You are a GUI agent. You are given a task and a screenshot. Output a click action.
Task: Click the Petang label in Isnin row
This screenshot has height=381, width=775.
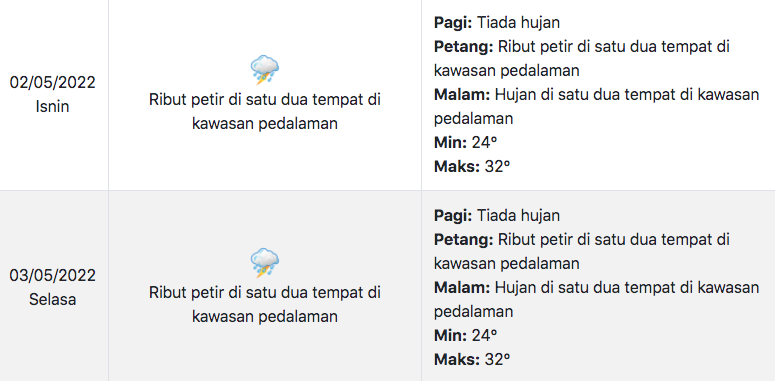pos(464,47)
